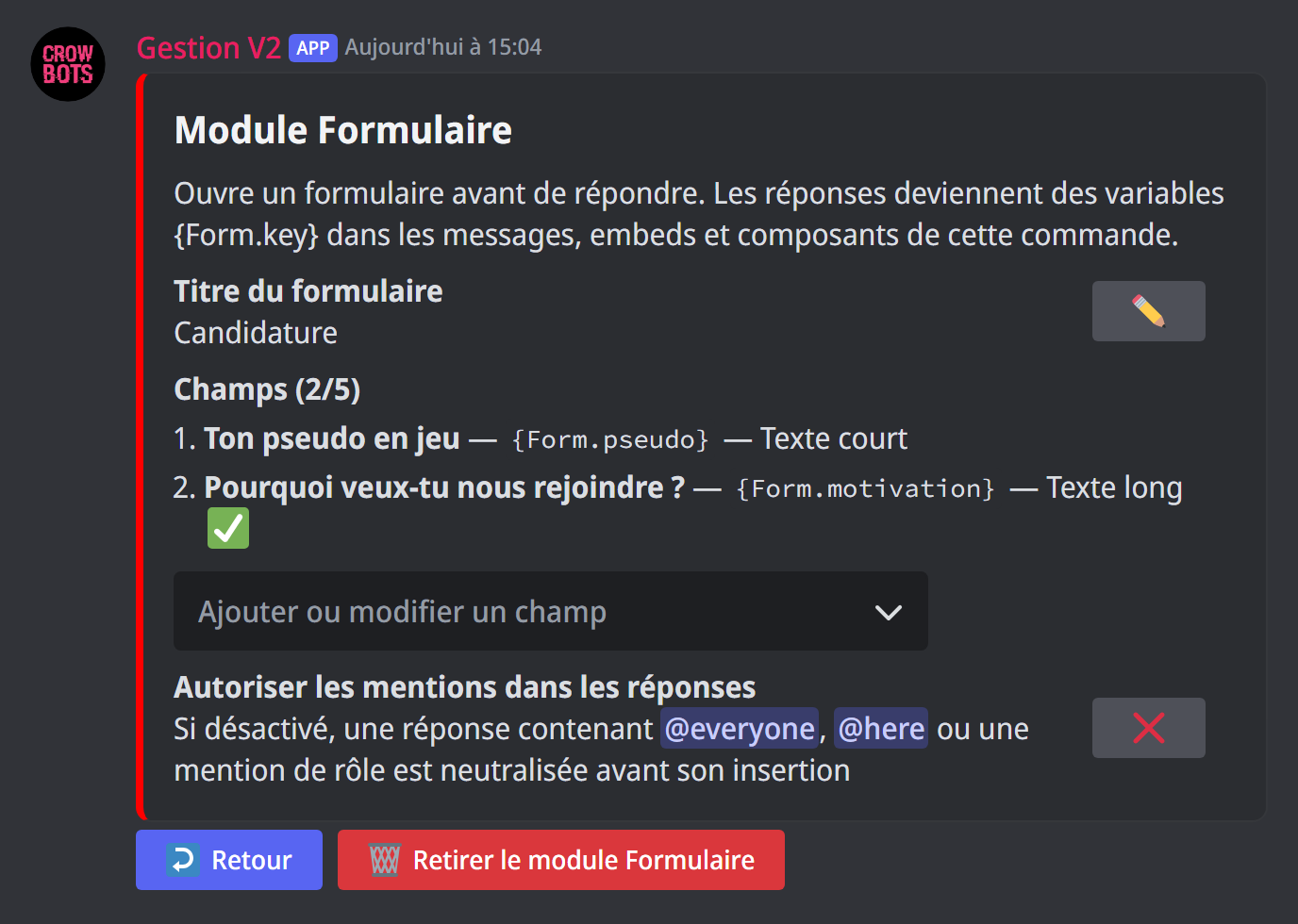Click the green checkmark under field 2
The image size is (1298, 924).
tap(228, 528)
